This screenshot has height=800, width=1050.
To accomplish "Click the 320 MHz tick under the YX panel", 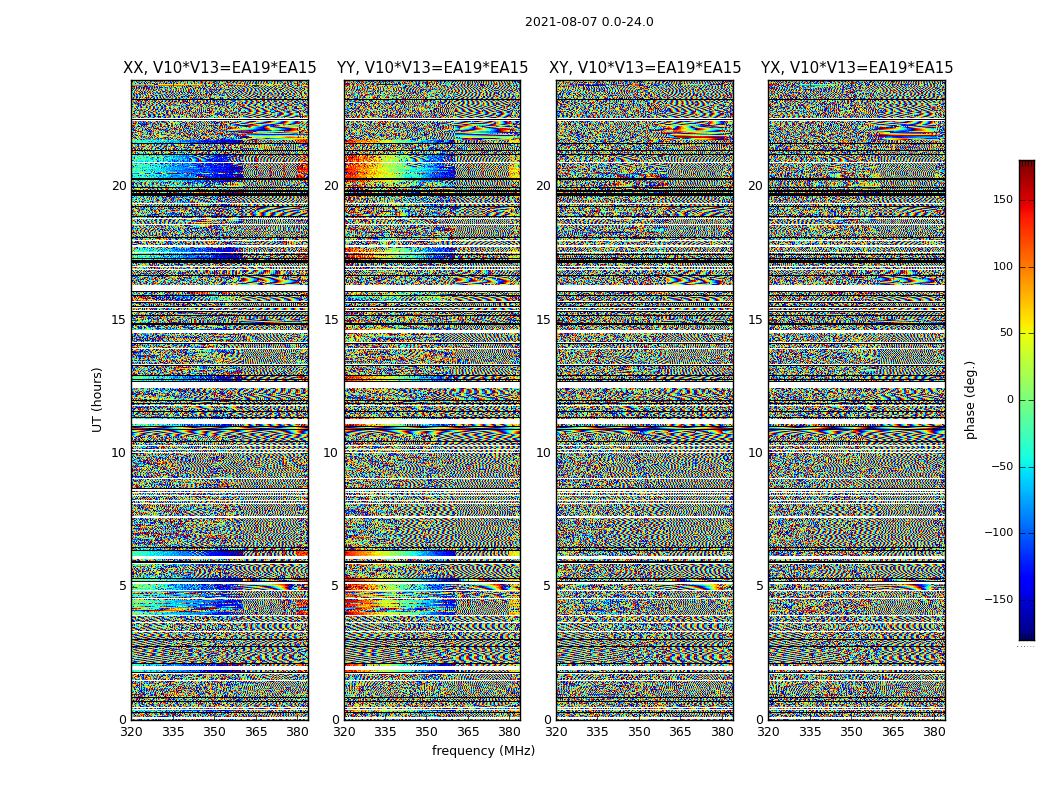I will (769, 732).
